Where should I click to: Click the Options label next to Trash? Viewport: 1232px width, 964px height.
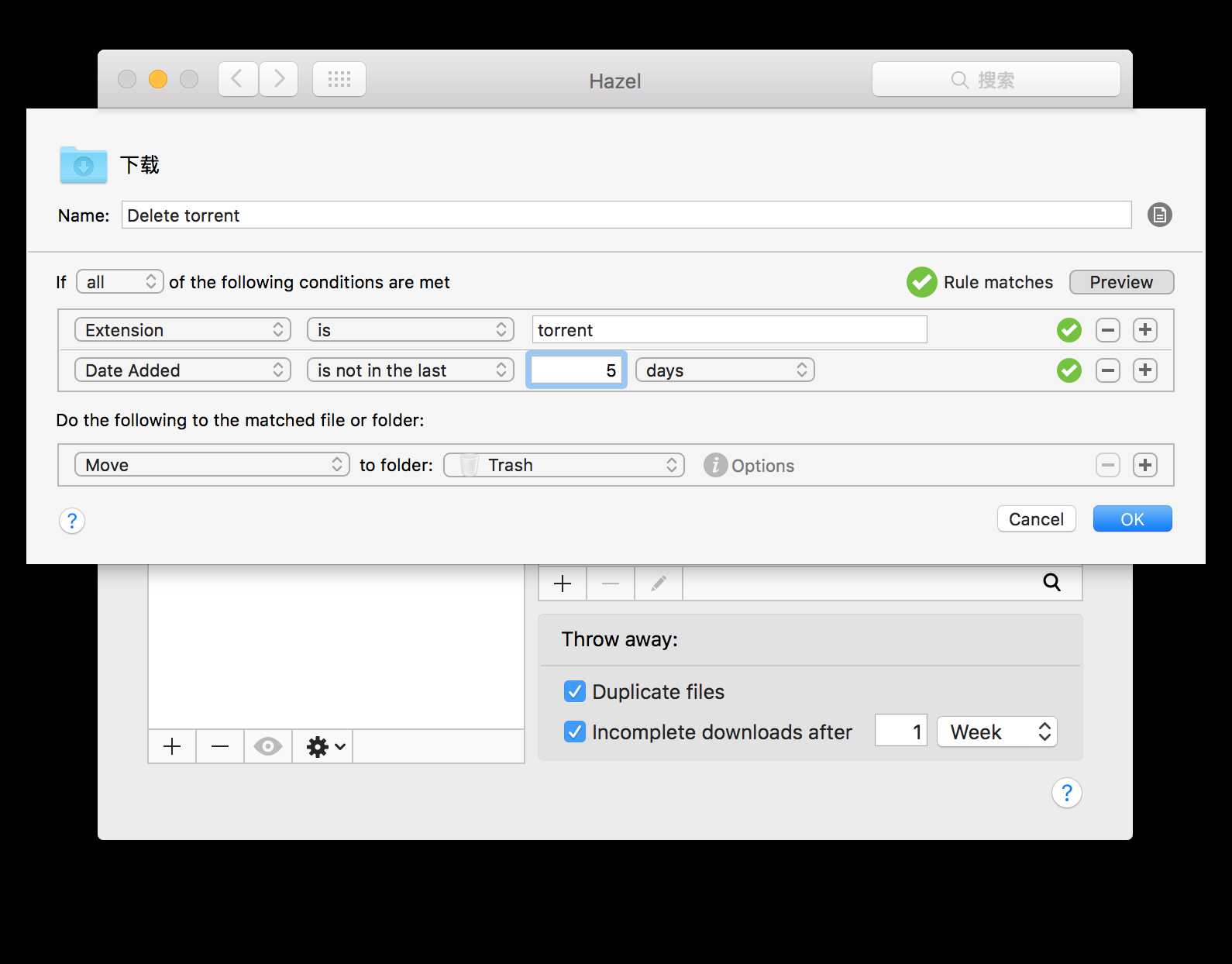(762, 466)
